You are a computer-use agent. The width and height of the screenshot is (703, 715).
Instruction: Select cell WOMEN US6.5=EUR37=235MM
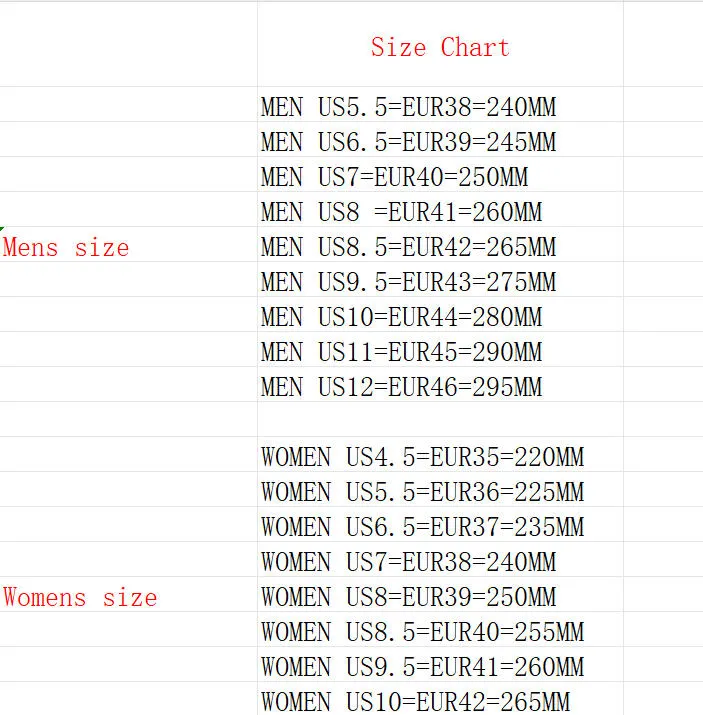pos(440,524)
